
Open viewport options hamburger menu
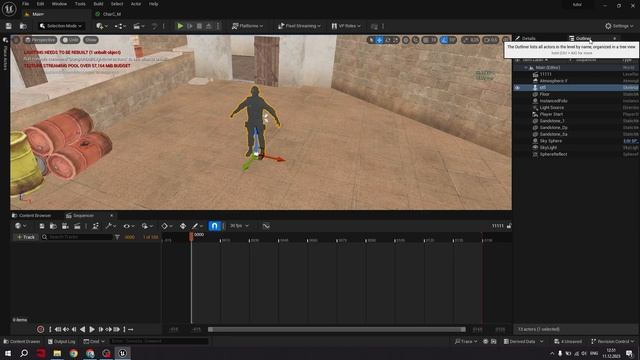[x=16, y=40]
